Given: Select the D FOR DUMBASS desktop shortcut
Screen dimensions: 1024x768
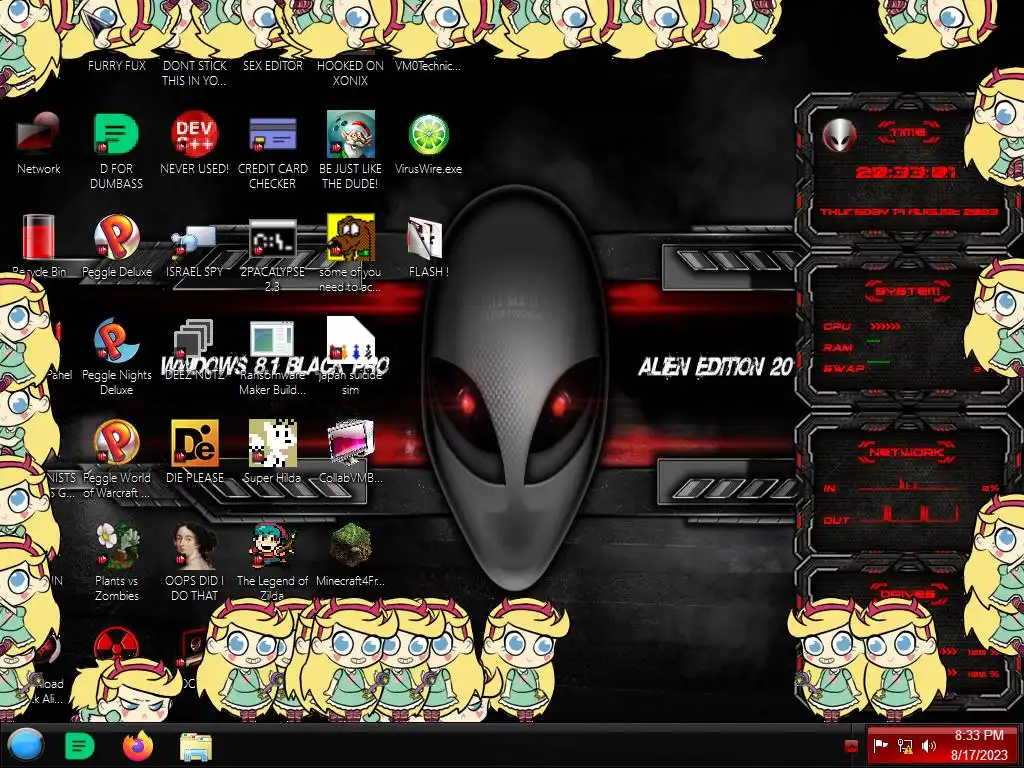Looking at the screenshot, I should click(116, 134).
